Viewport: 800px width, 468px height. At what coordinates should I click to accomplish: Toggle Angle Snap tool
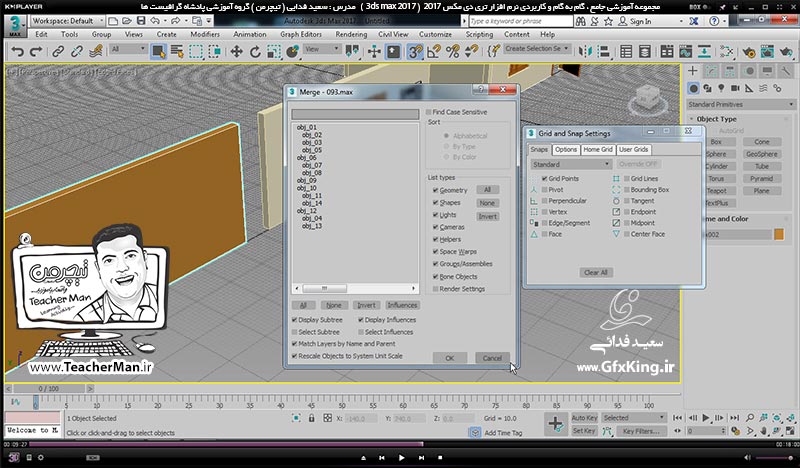[434, 52]
